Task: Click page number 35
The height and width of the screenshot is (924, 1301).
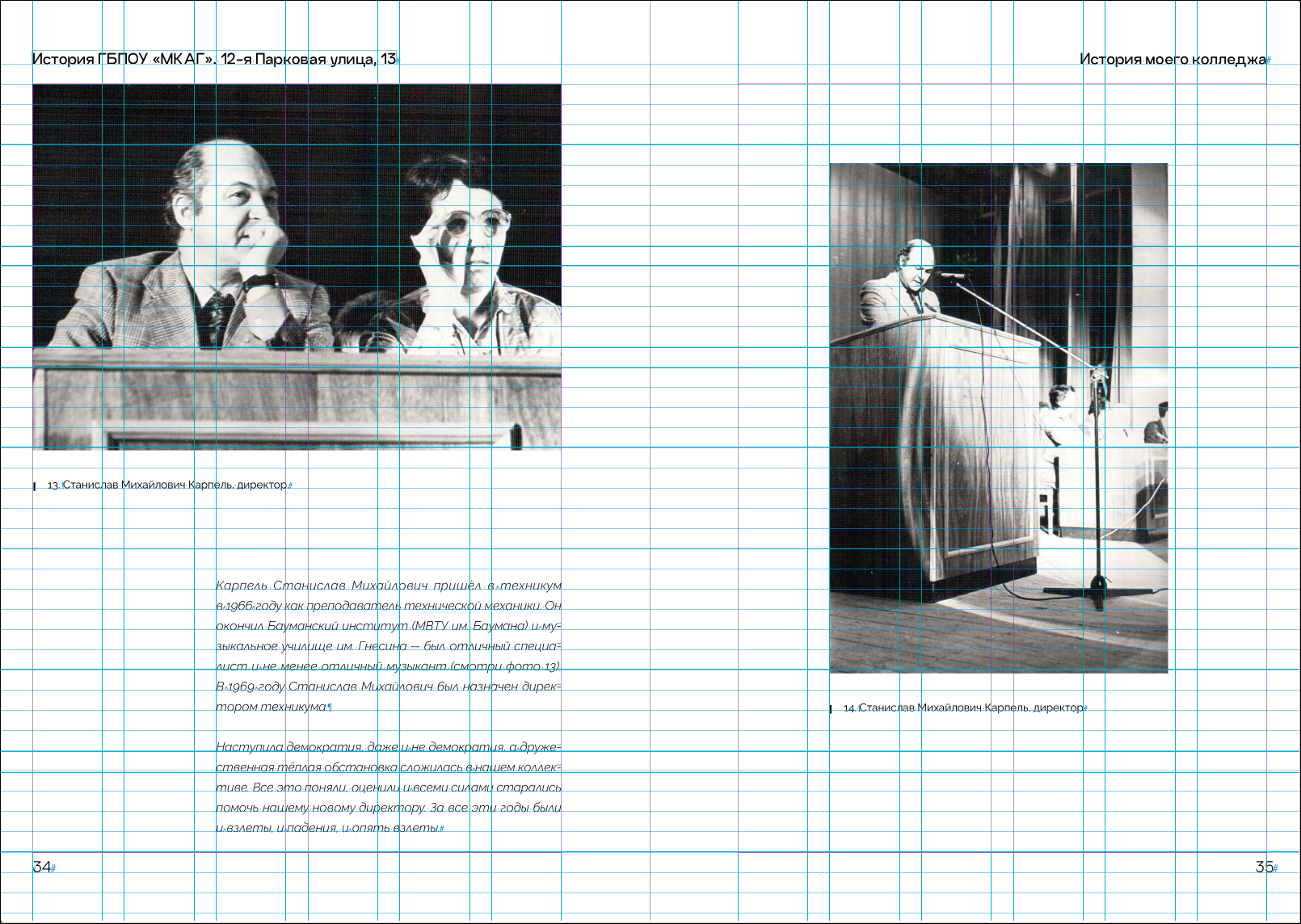Action: pyautogui.click(x=1264, y=867)
